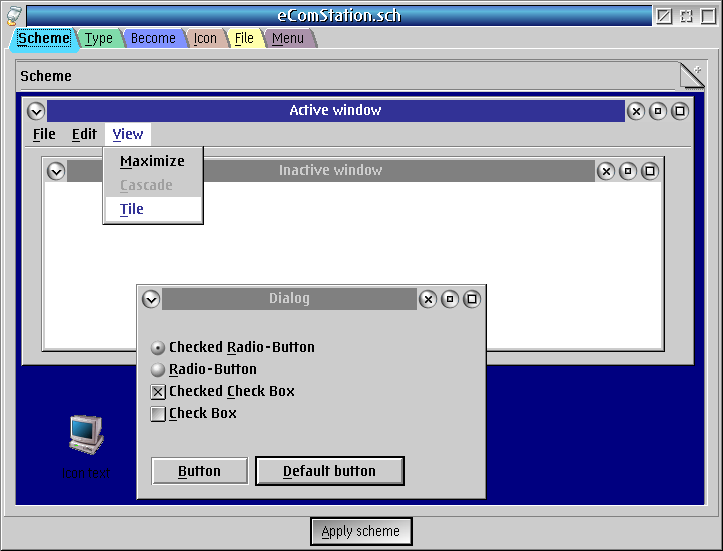Choose Maximize from the View menu
Screen dimensions: 723x551
[153, 161]
